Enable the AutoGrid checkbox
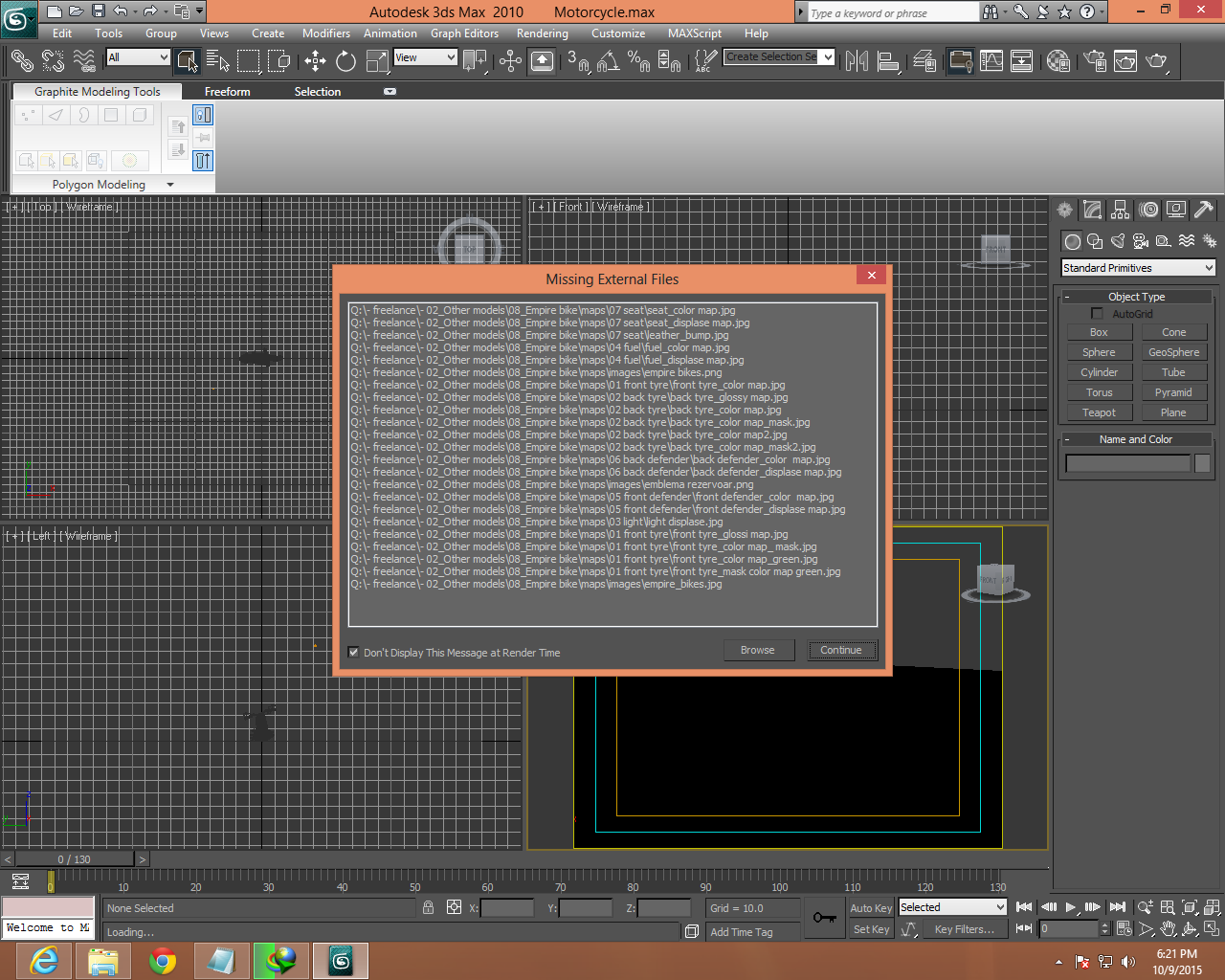This screenshot has height=980, width=1225. 1097,314
